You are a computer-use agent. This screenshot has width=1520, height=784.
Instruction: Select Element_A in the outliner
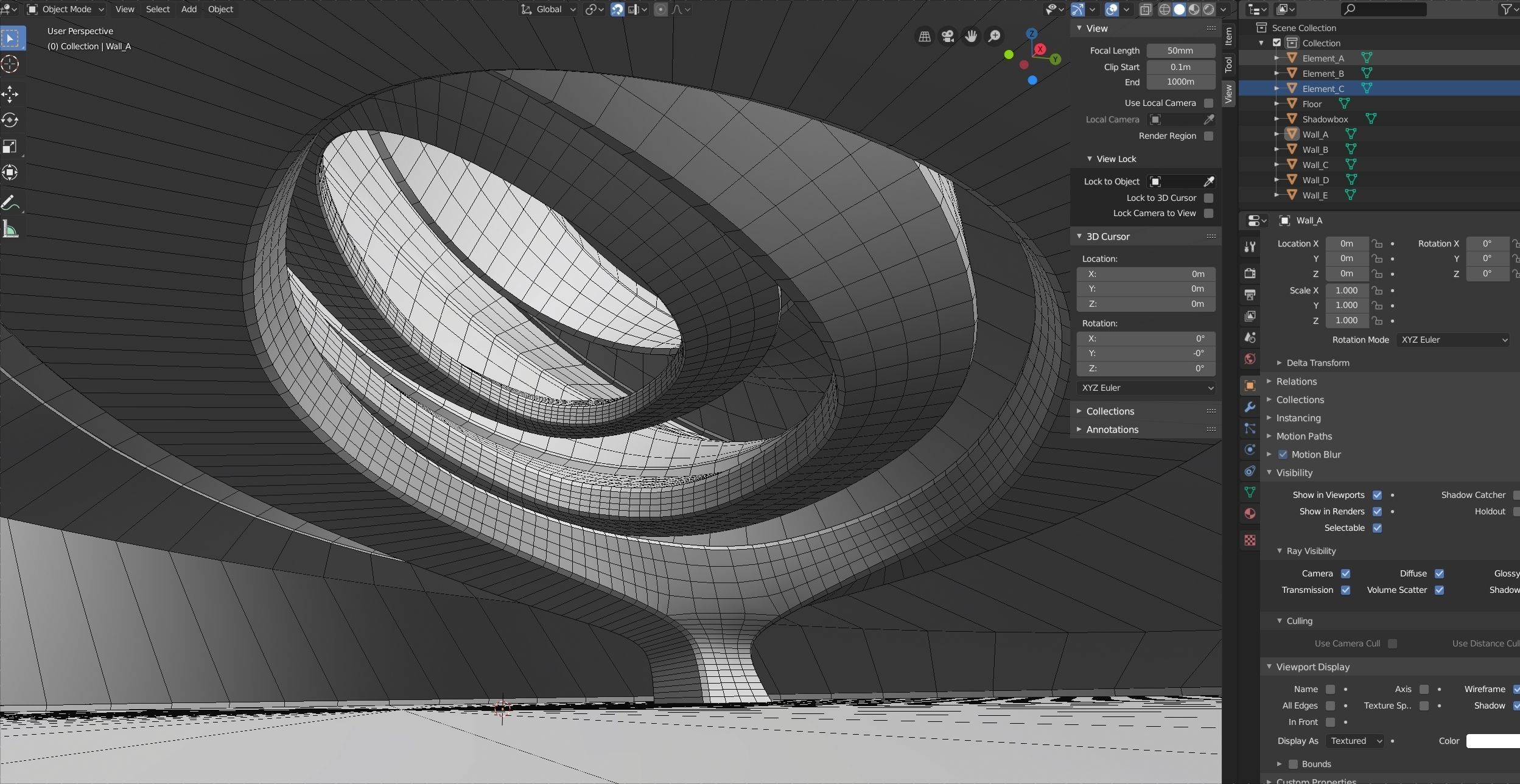coord(1323,58)
